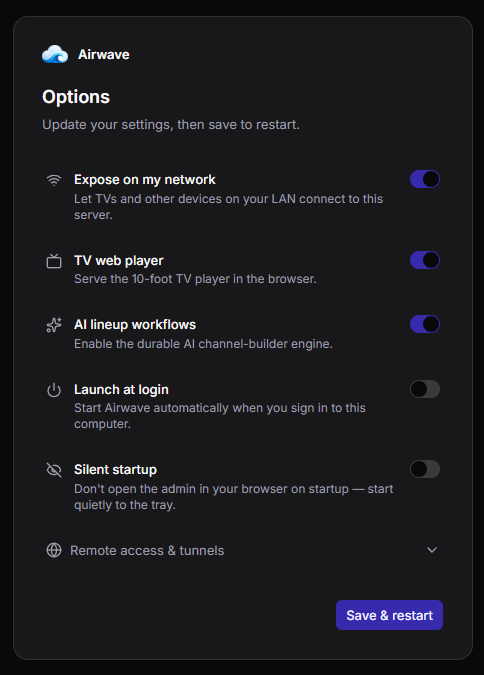Screen dimensions: 484x675
Task: Click the 'Expose on my network' label
Action: point(145,180)
